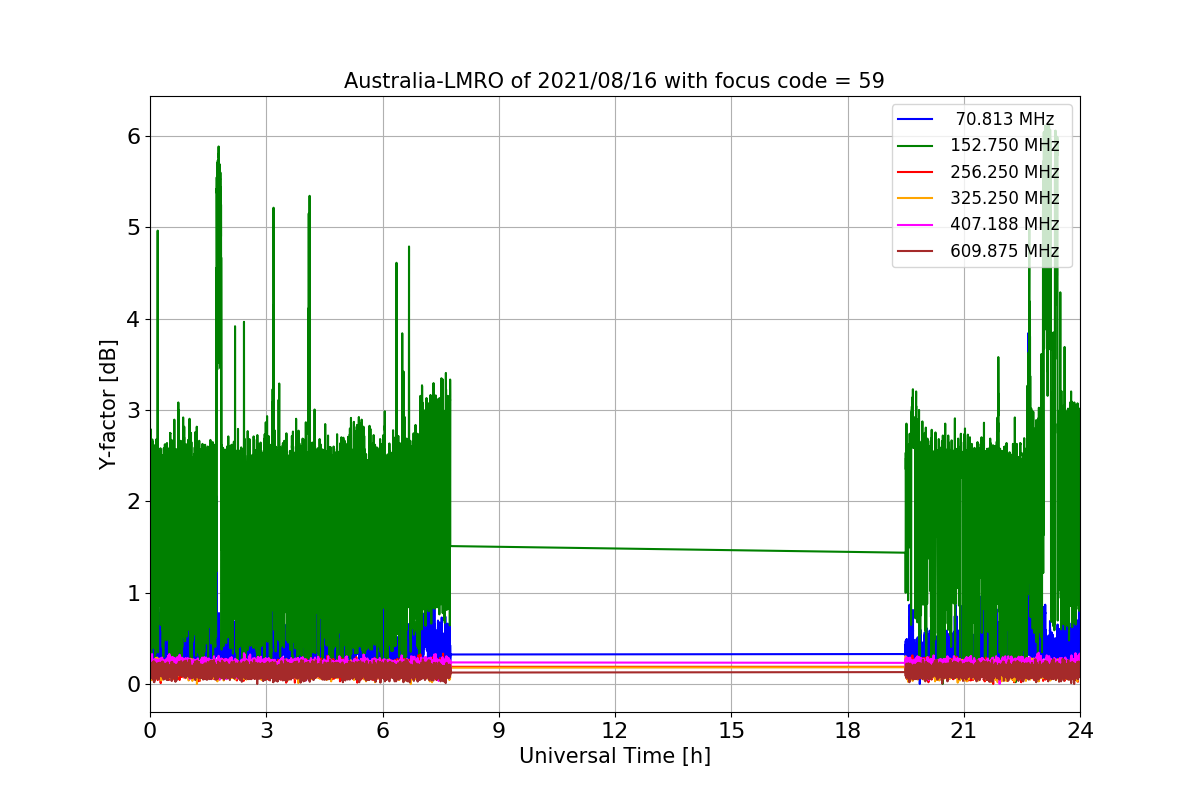Click the x-axis tick label 21
This screenshot has height=800, width=1200.
pos(964,730)
